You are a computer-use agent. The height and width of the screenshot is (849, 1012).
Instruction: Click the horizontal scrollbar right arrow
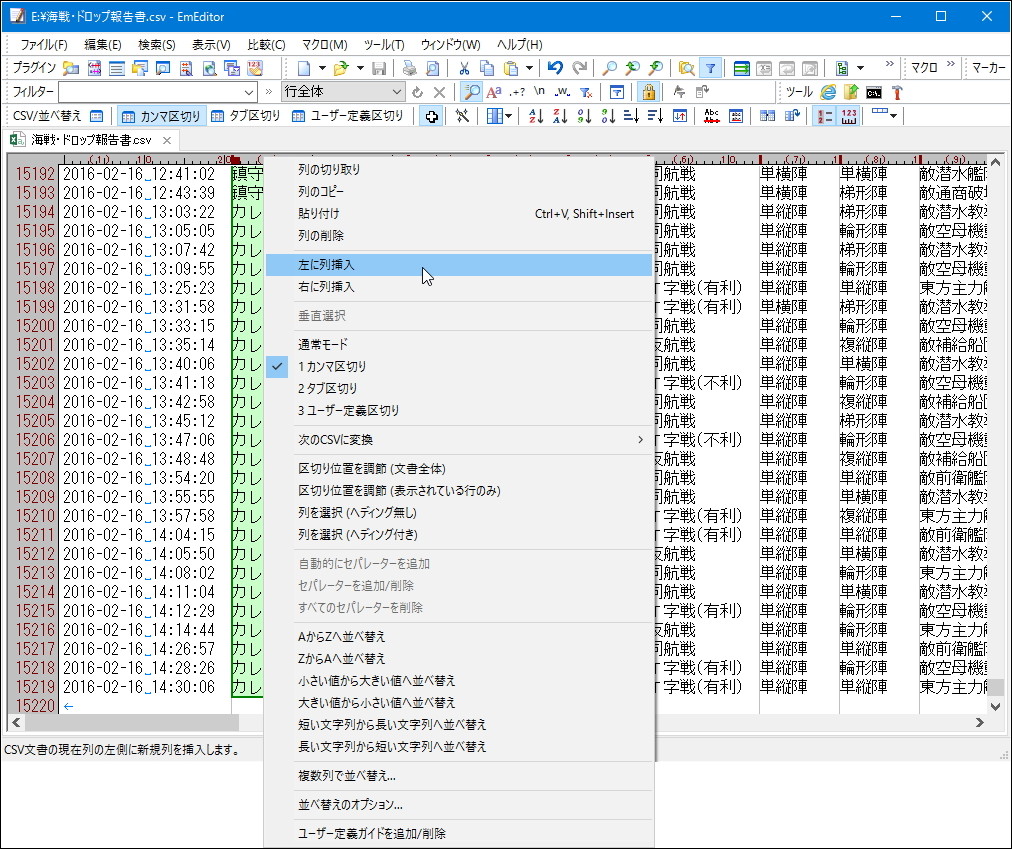[980, 722]
